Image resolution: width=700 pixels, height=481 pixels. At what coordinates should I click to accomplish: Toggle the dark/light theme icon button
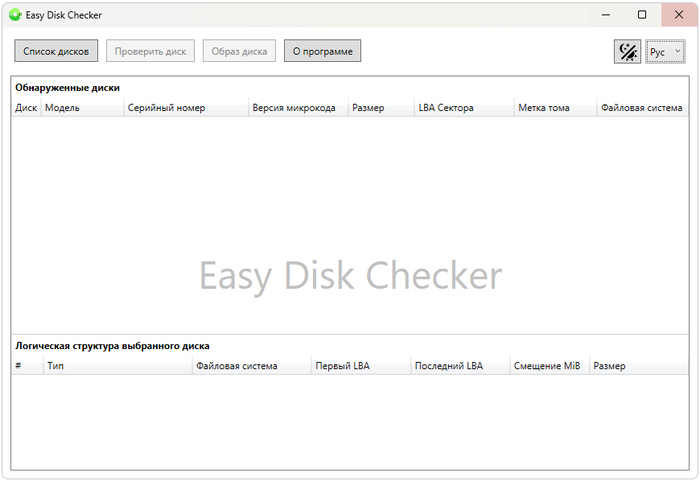627,52
